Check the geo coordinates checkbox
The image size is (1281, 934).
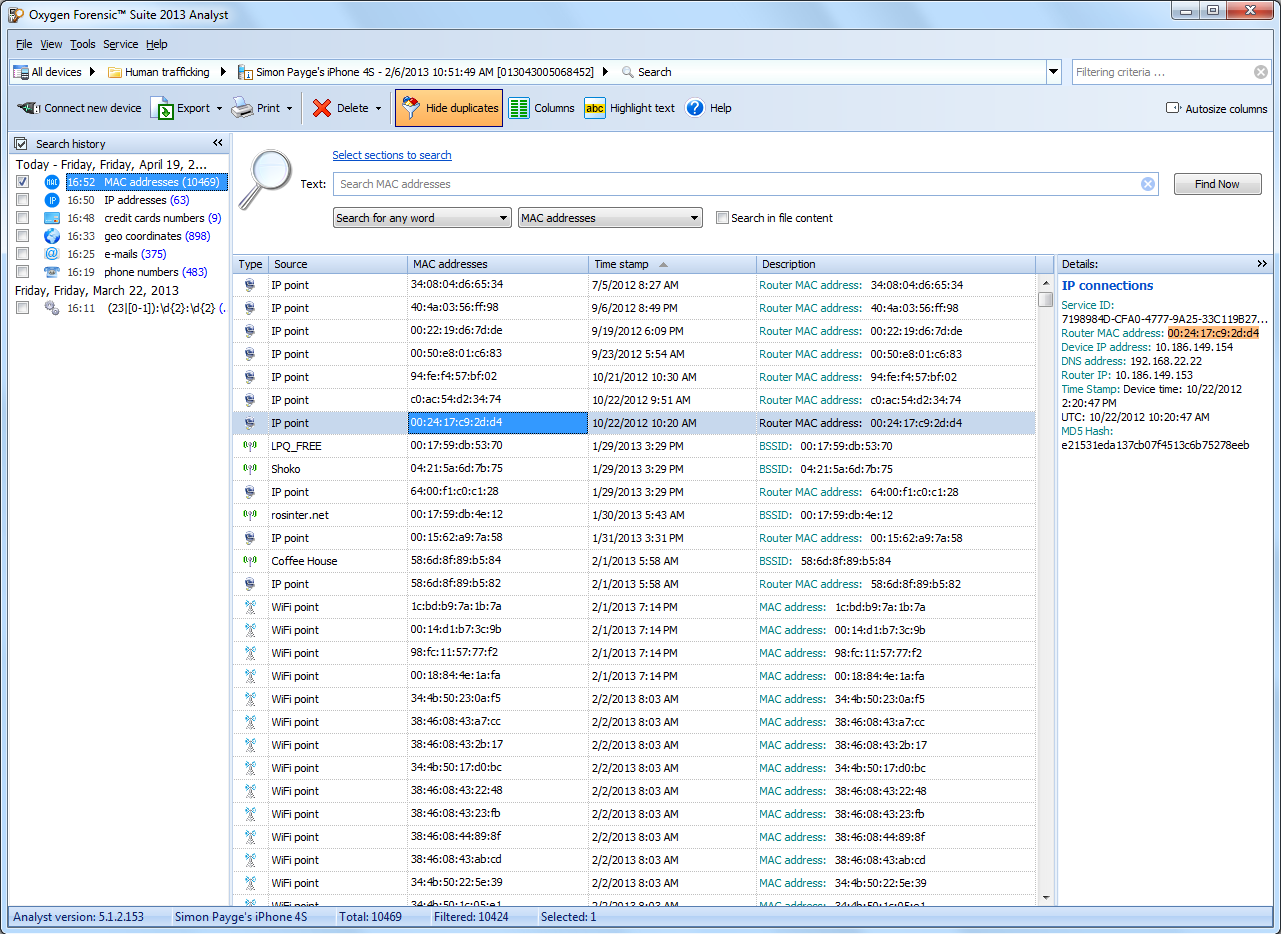(22, 236)
